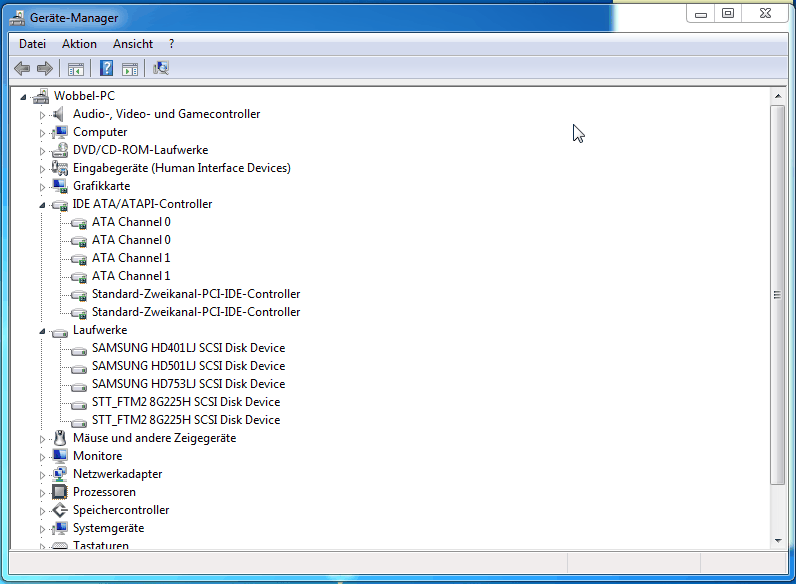Click the Grafikkarte display adapter icon
The width and height of the screenshot is (796, 584).
click(x=59, y=186)
